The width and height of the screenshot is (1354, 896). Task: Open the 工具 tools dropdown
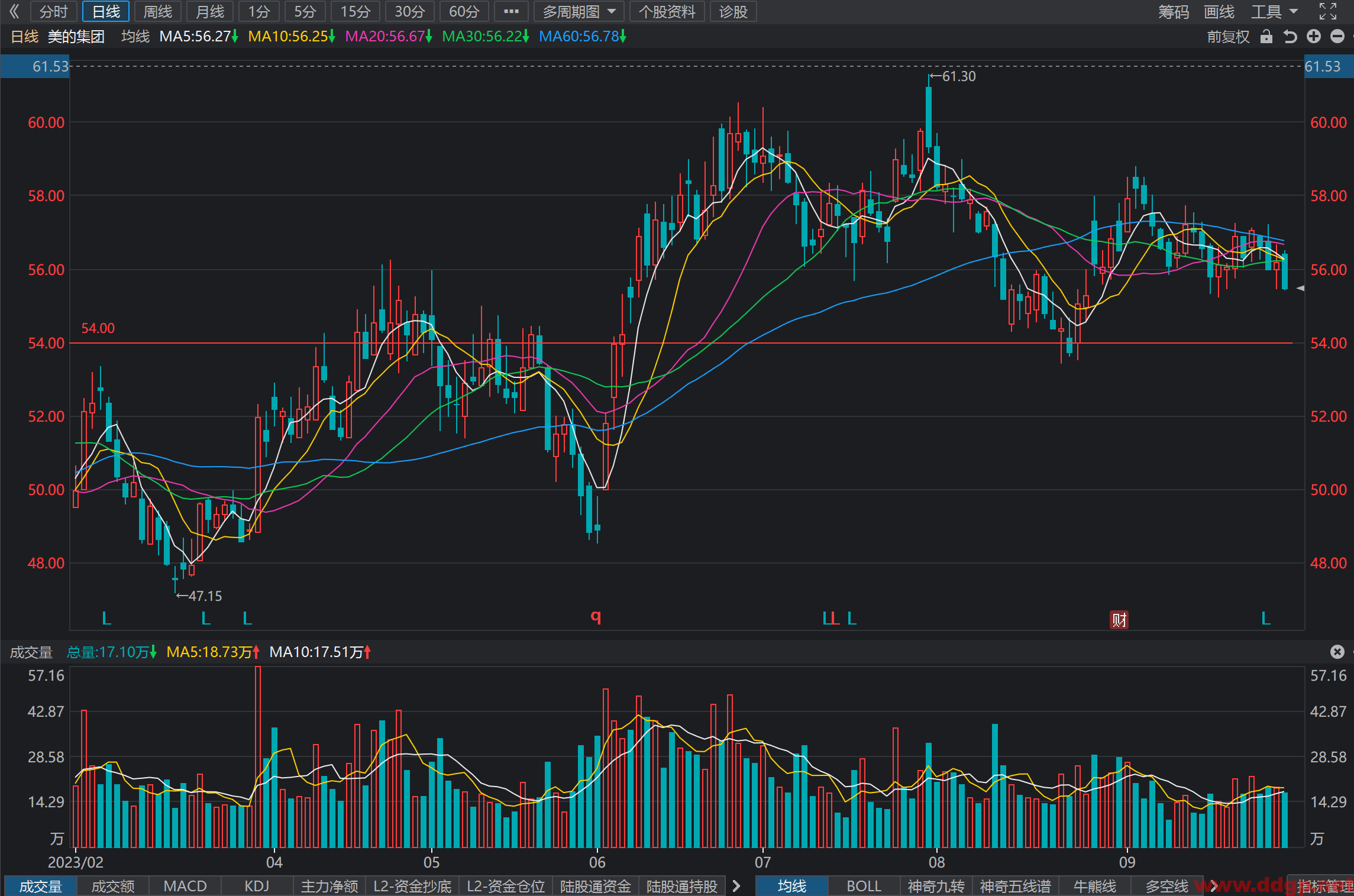(1274, 11)
